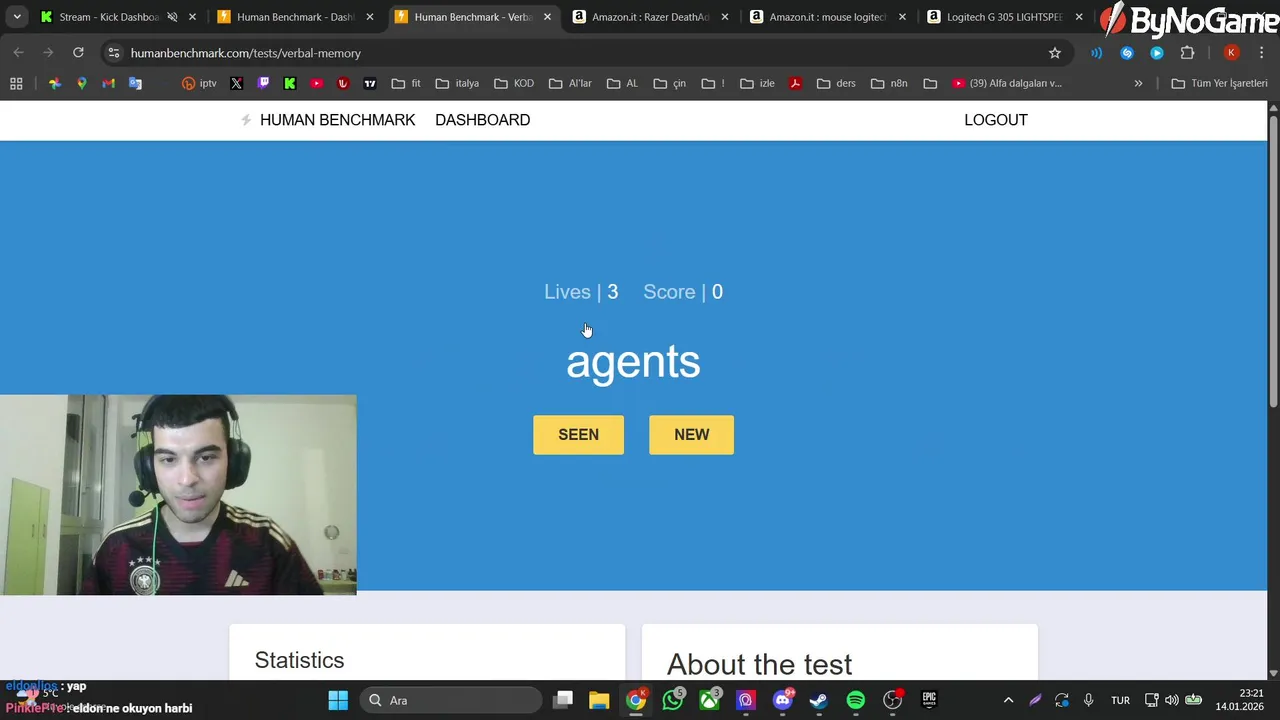
Task: Open OBS Studio from taskbar
Action: (892, 700)
